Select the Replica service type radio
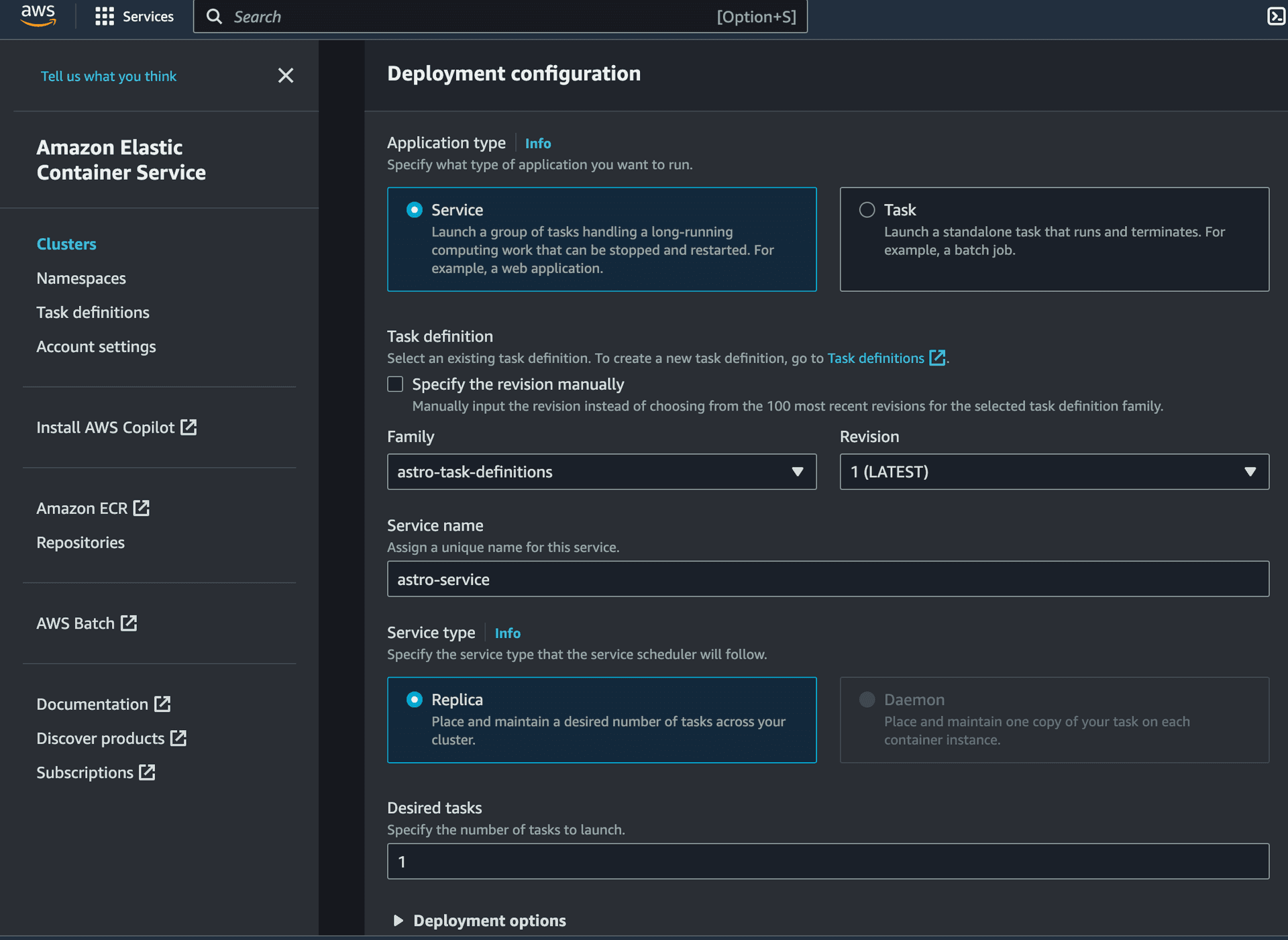Screen dimensions: 1288x940 click(x=415, y=700)
